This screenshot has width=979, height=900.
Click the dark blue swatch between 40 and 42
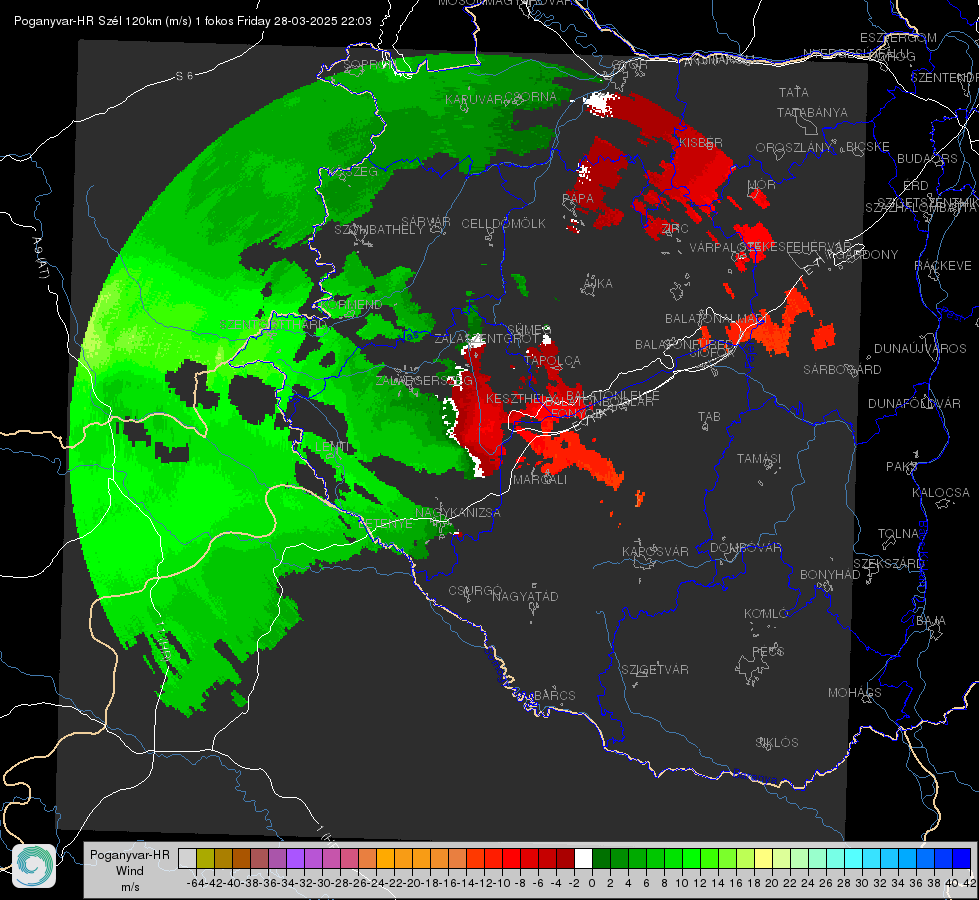point(962,859)
